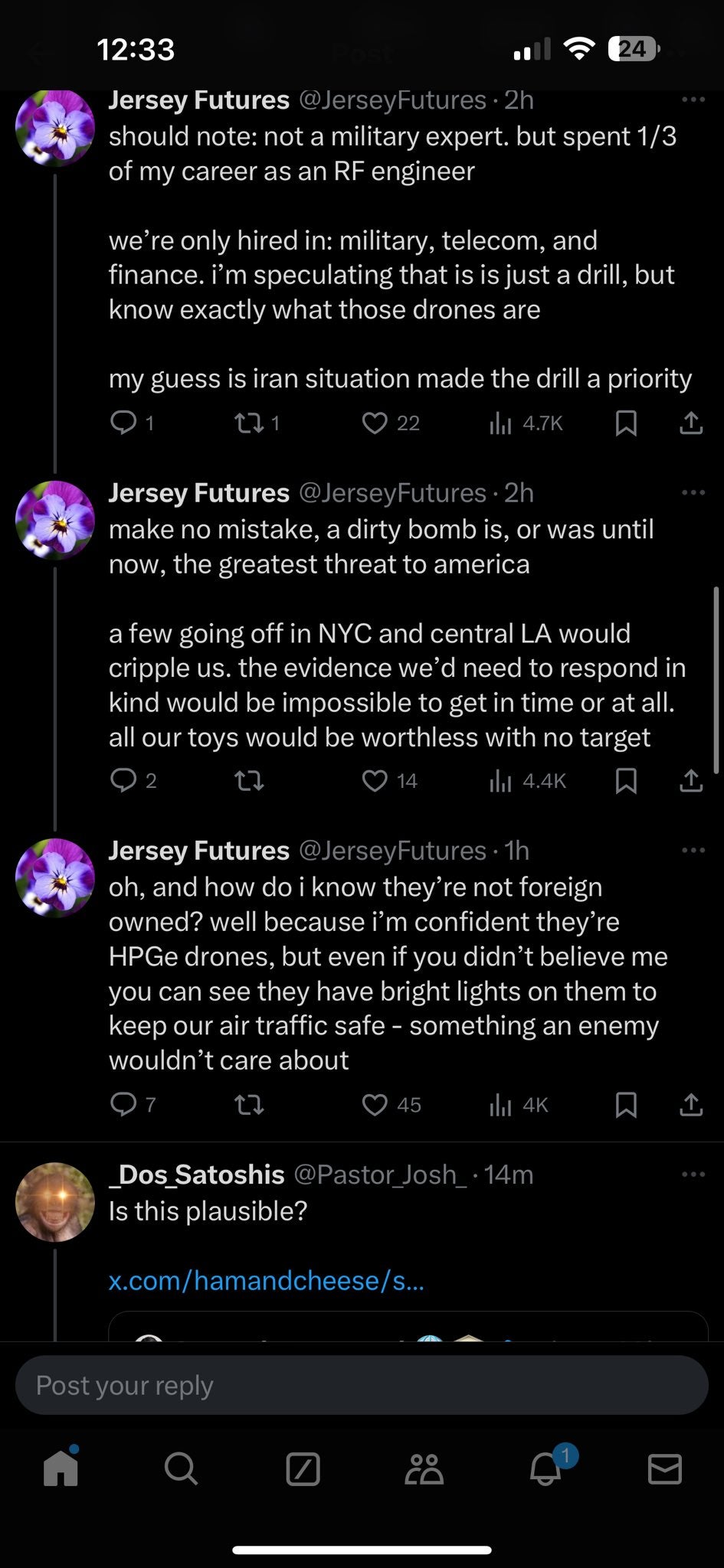This screenshot has height=1568, width=724.
Task: Repost the RF engineer tweet
Action: point(247,423)
